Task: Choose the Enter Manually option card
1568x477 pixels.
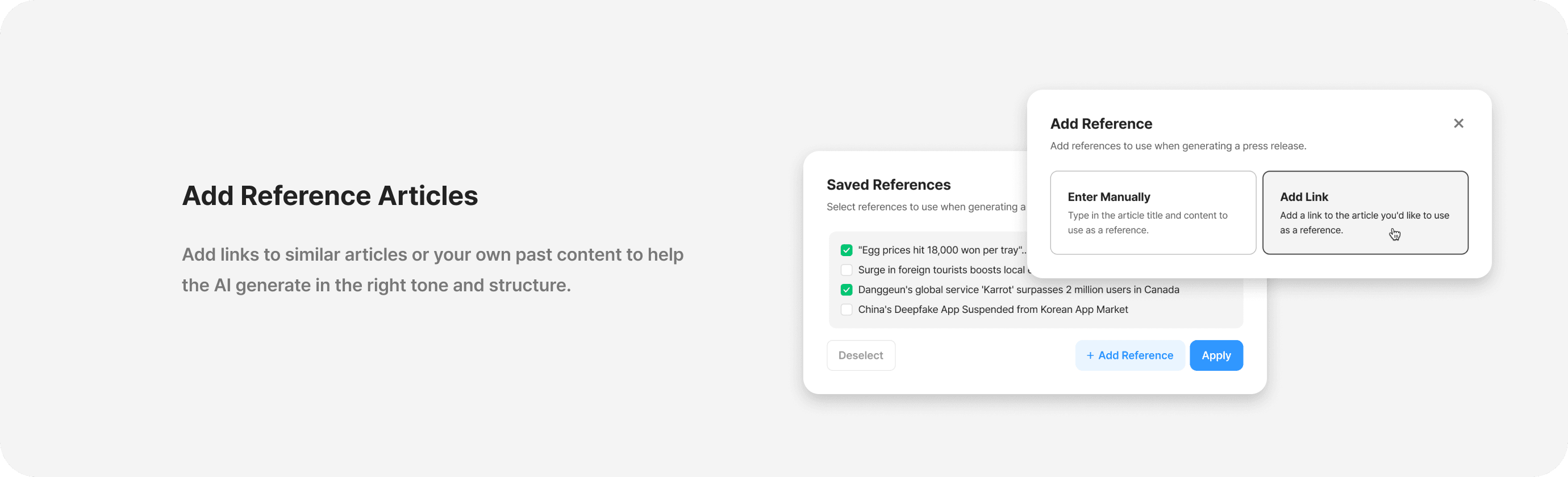Action: (x=1152, y=212)
